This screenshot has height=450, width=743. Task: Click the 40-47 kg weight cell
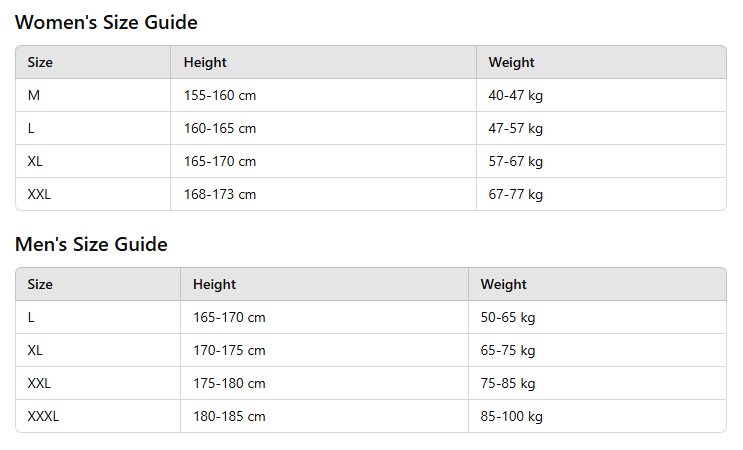click(x=515, y=95)
